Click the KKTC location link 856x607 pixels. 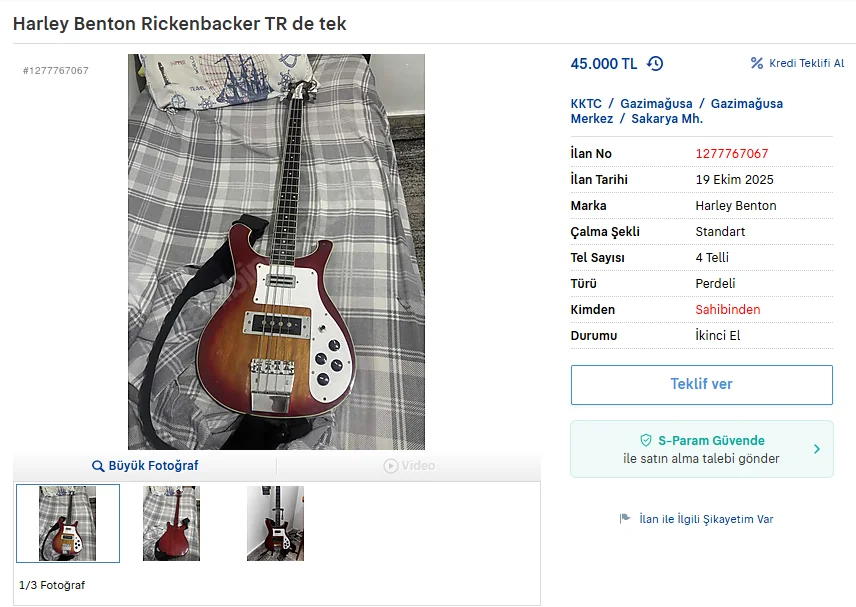[x=585, y=104]
